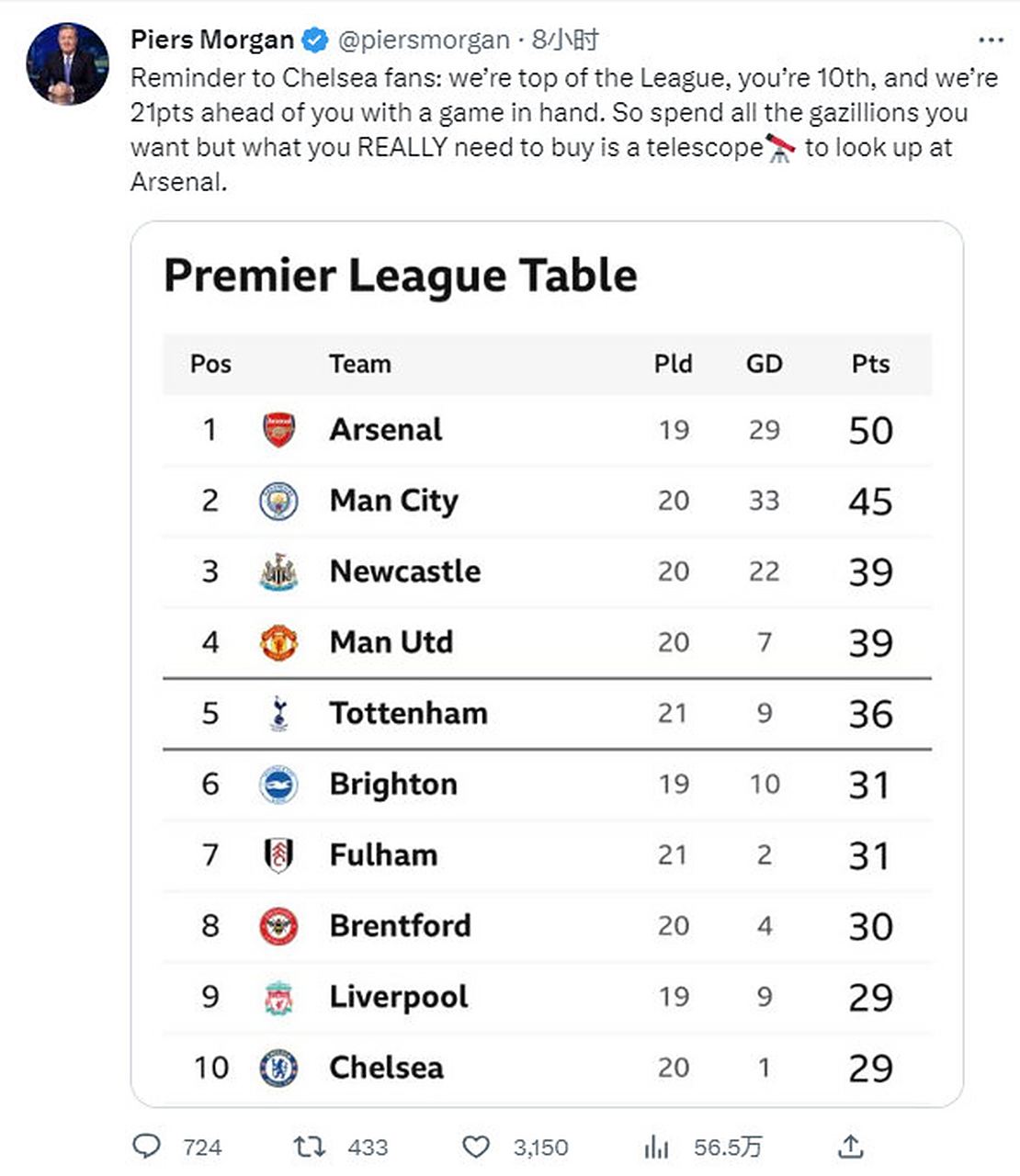The image size is (1020, 1176).
Task: Open the @piersmorgan handle link
Action: pos(424,40)
